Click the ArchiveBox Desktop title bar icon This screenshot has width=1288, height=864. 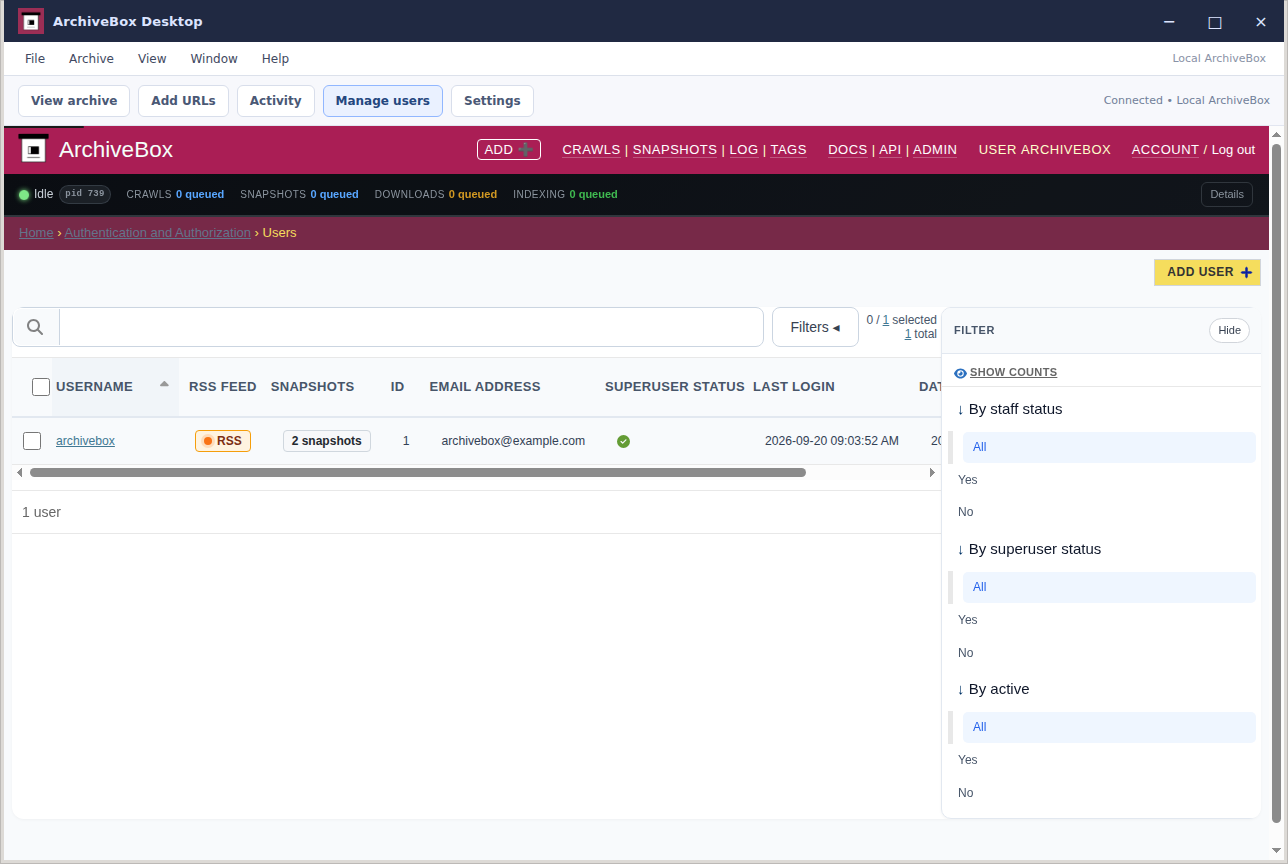point(31,21)
